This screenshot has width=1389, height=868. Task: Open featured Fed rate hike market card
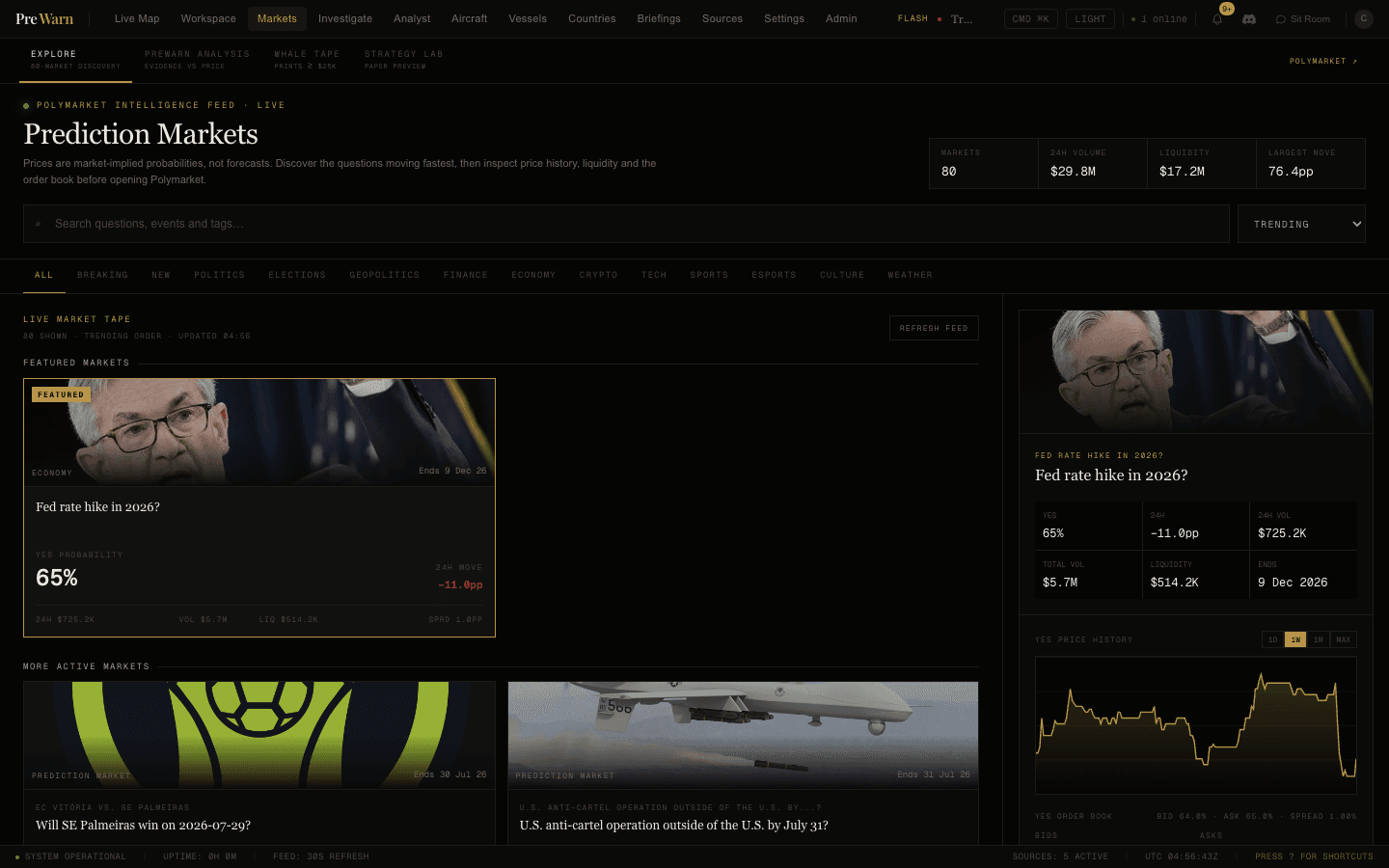point(259,507)
